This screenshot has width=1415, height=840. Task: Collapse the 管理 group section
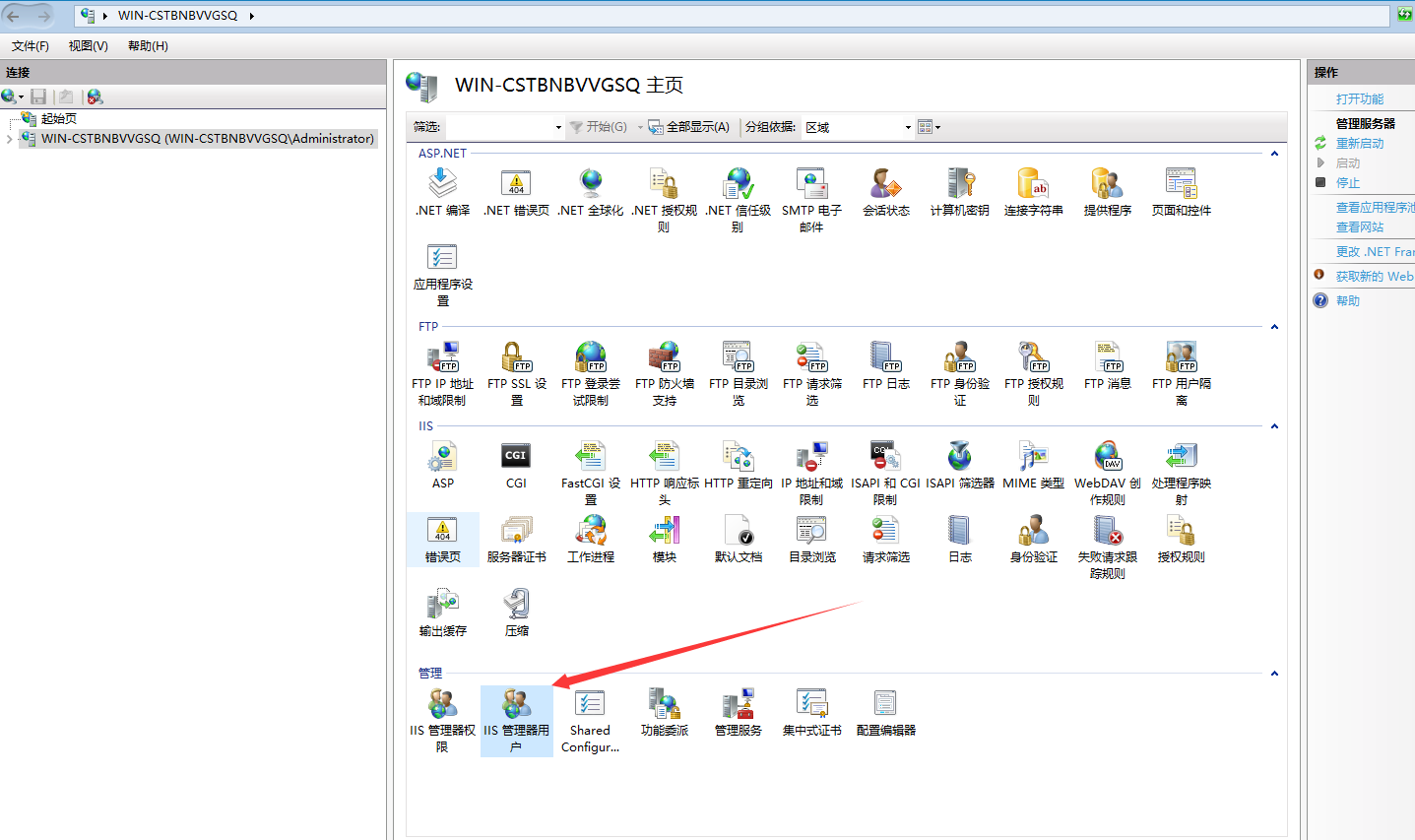coord(1274,674)
